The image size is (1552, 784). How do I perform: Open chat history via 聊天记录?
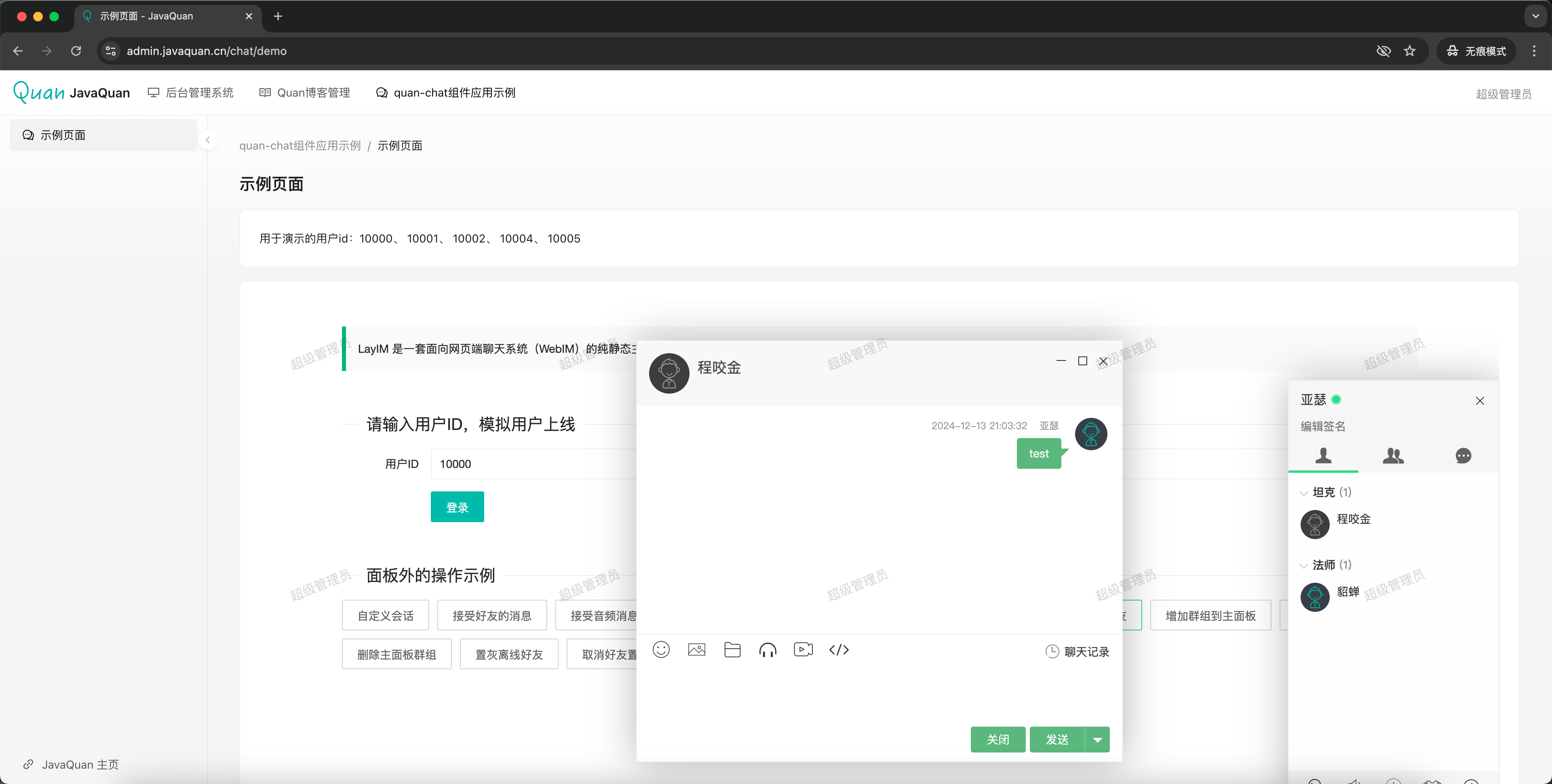point(1078,651)
